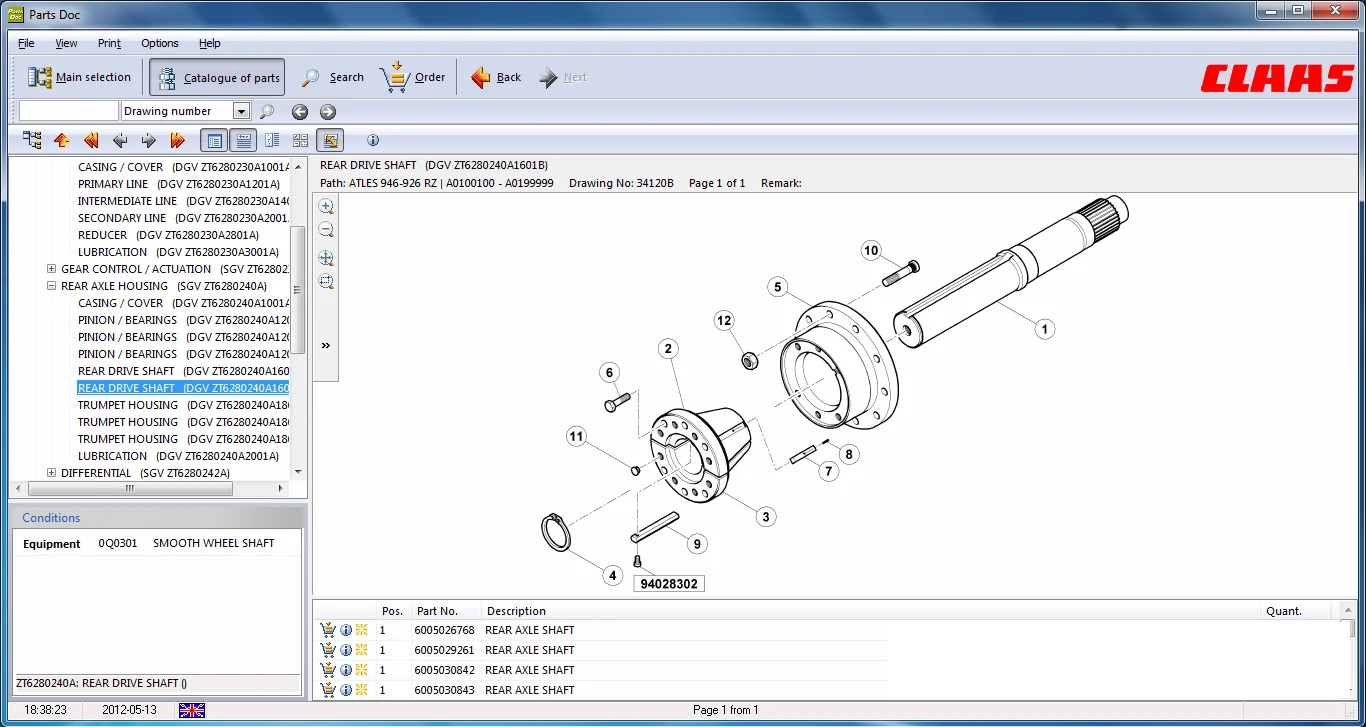This screenshot has width=1366, height=727.
Task: Click the Search toolbar button
Action: (x=333, y=77)
